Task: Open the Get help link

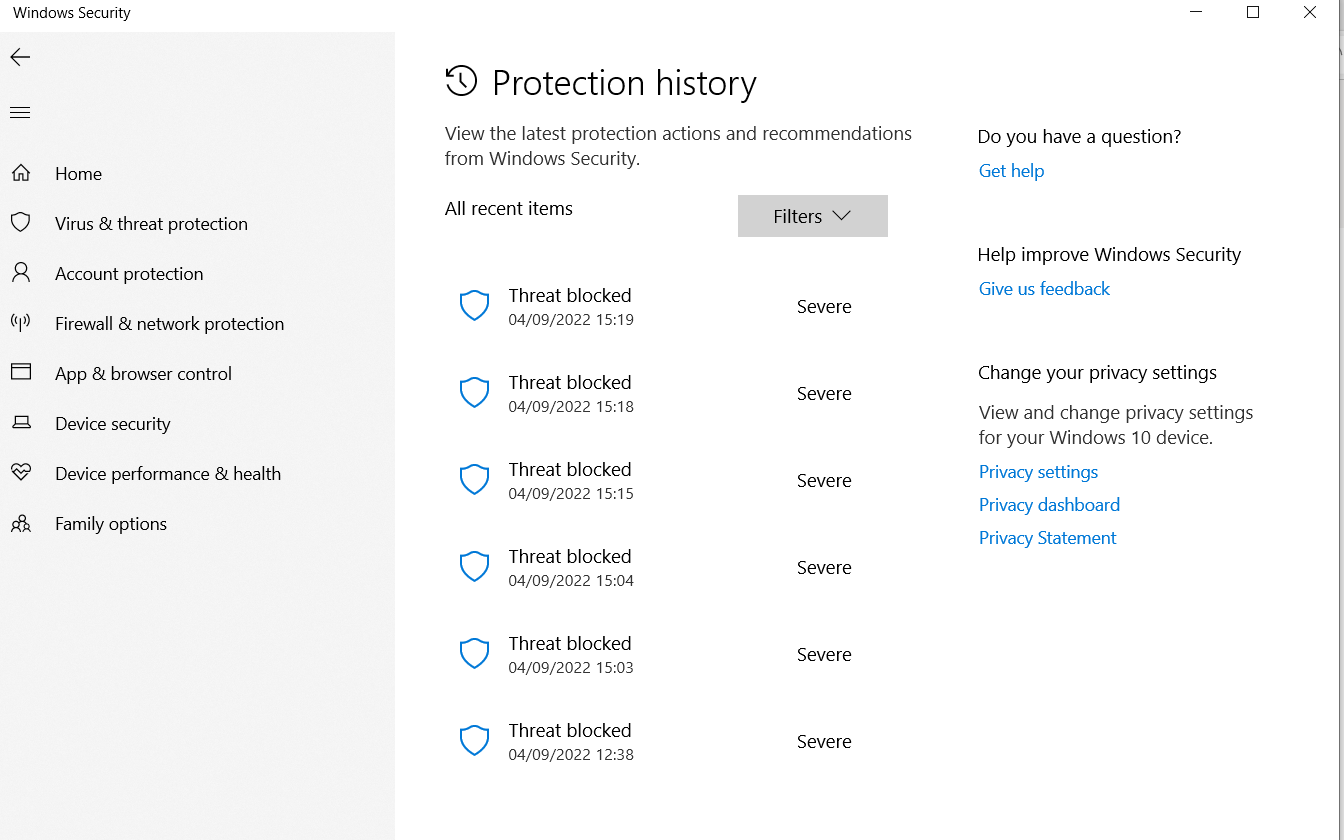Action: [x=1011, y=171]
